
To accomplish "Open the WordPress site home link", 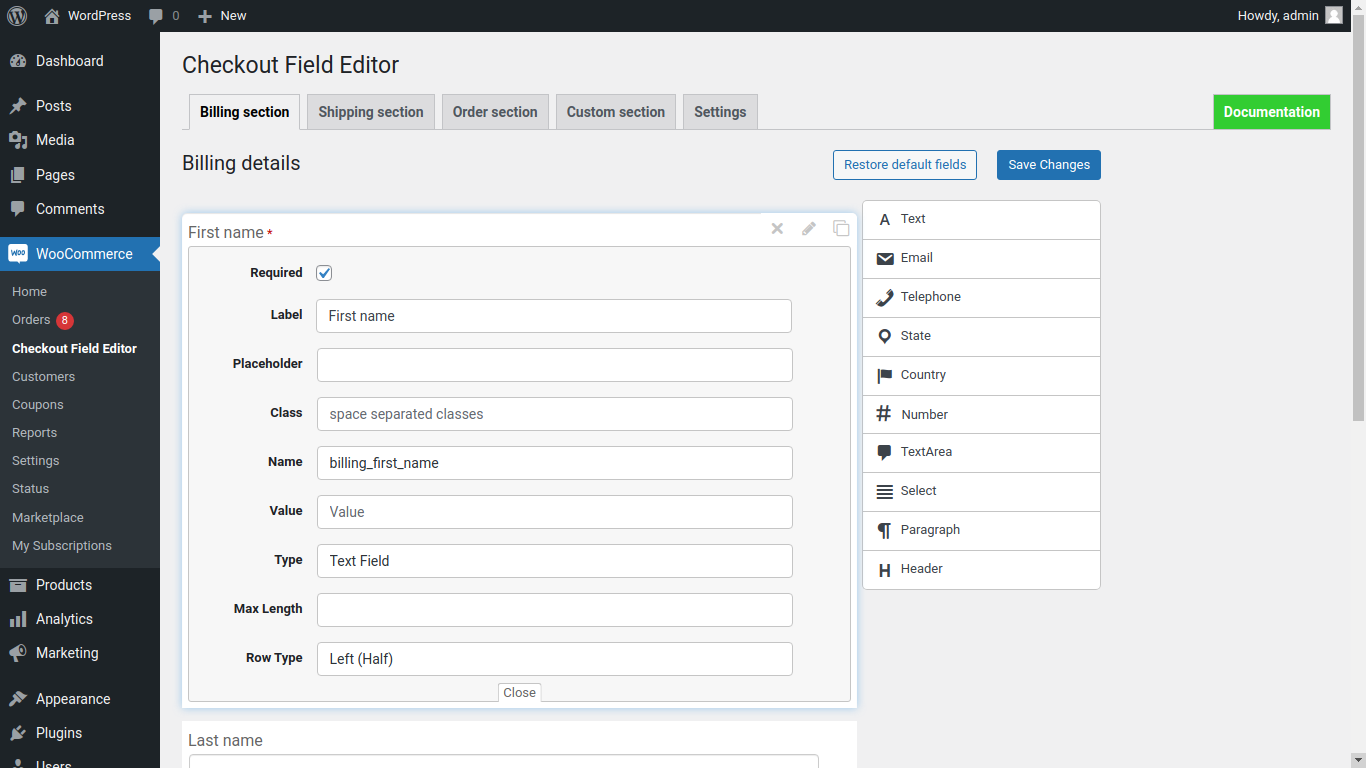I will point(87,16).
